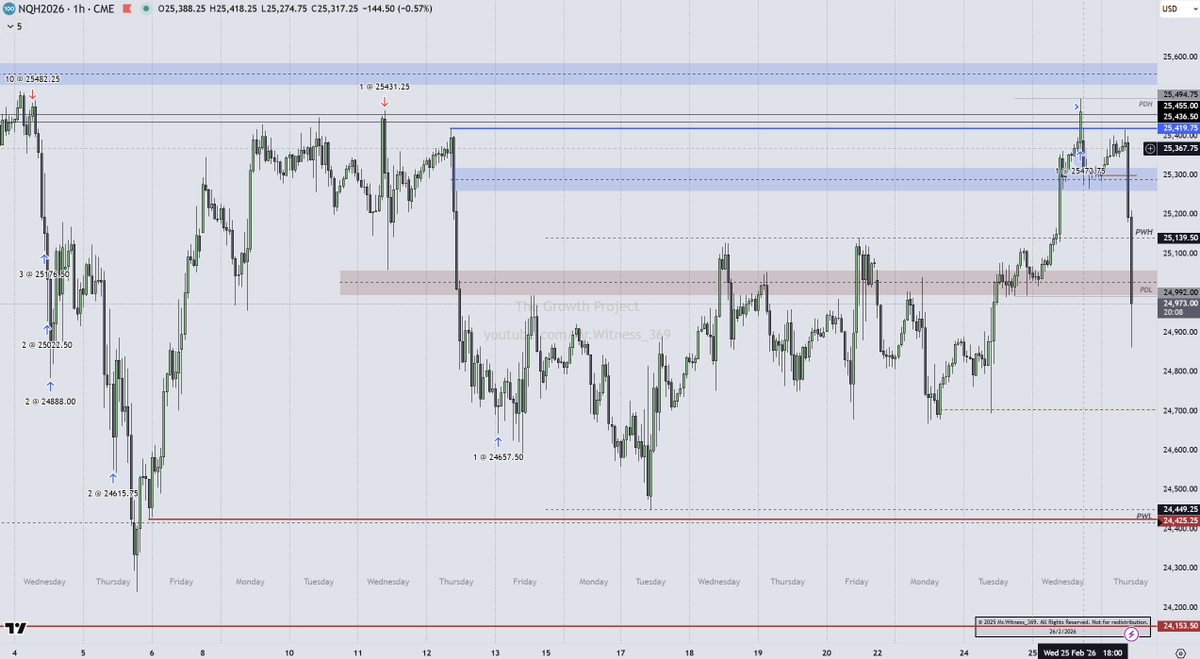
Task: Click the green market status dot
Action: [147, 11]
